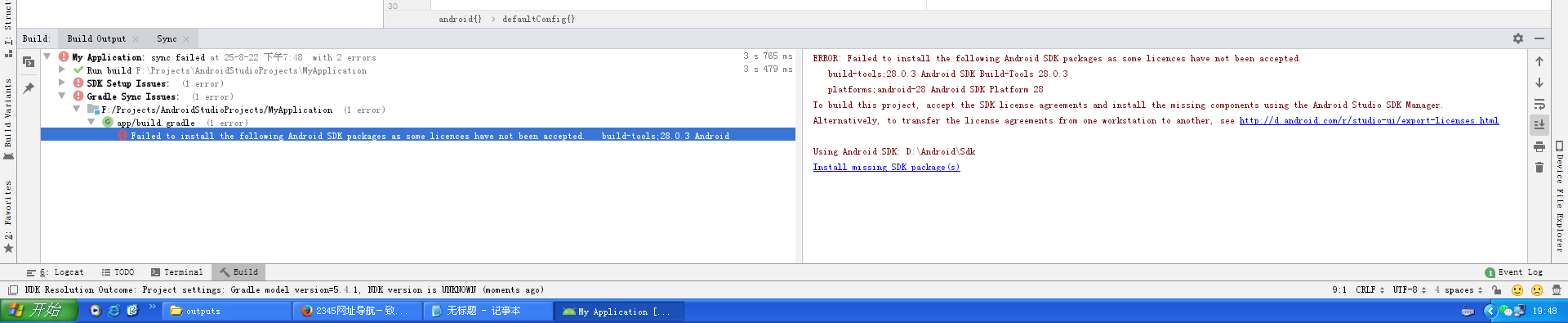The image size is (1568, 323).
Task: Send negative feedback with the frowning icon
Action: pyautogui.click(x=1537, y=289)
